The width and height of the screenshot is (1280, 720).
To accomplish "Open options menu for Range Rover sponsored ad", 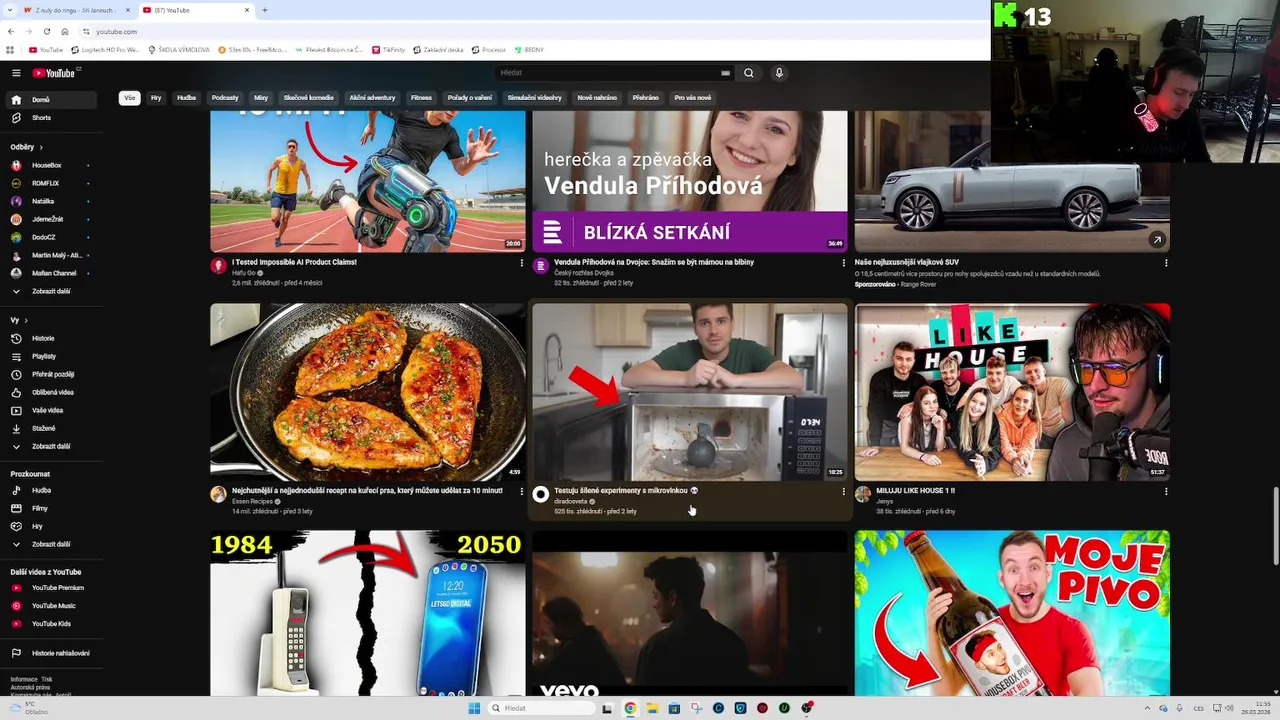I will point(1166,263).
